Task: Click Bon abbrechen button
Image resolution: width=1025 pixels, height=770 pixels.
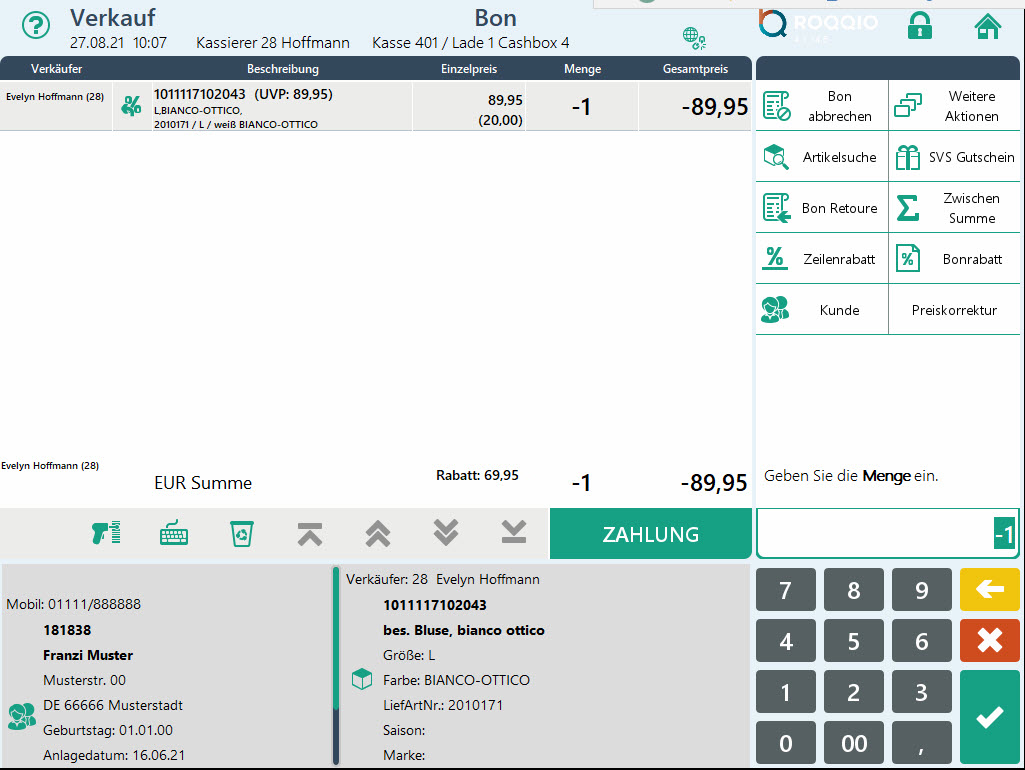Action: pyautogui.click(x=821, y=106)
